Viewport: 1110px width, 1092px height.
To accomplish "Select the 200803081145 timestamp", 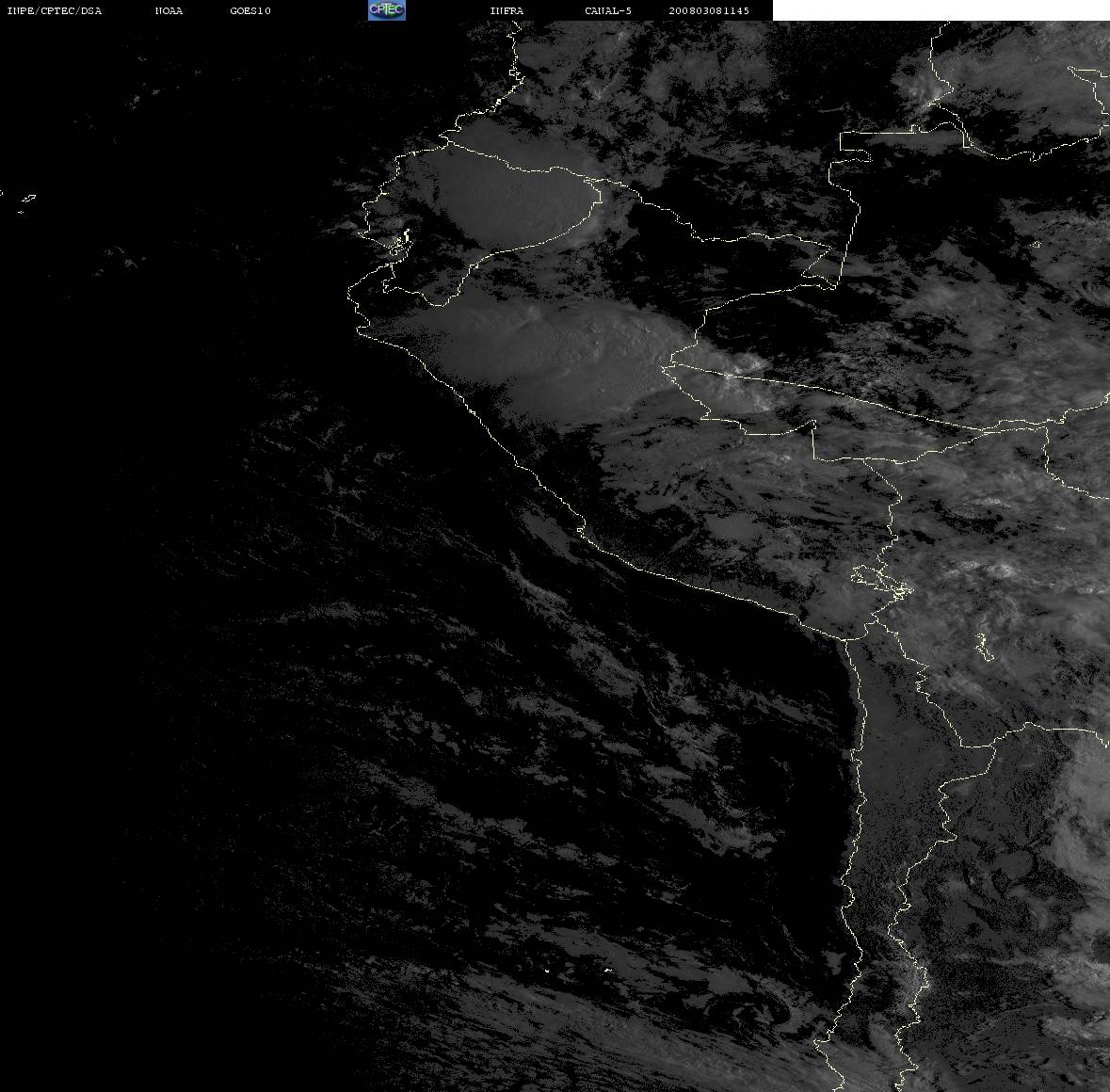I will (709, 10).
